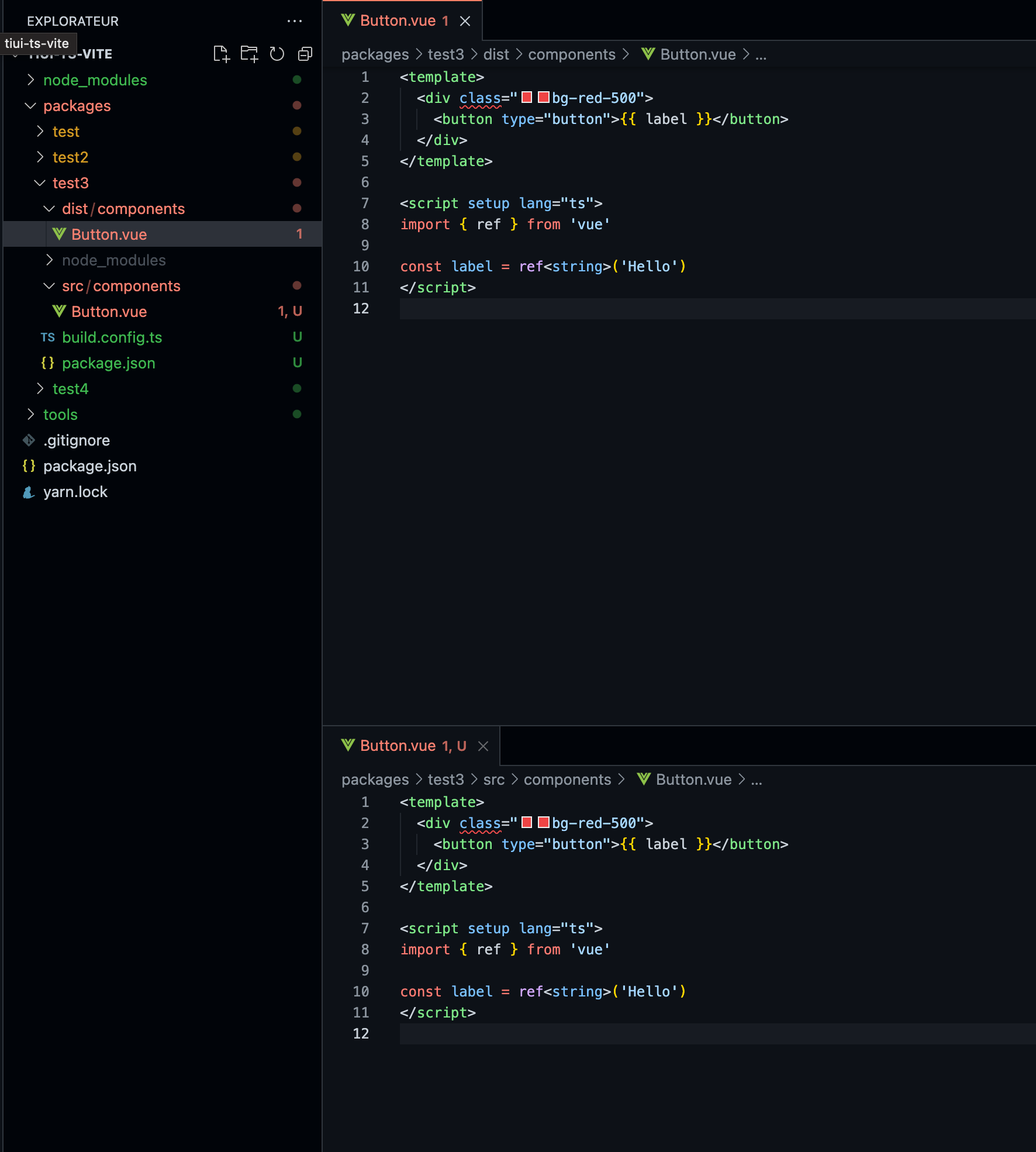Click Vue icon of dist Button.vue in tree
The height and width of the screenshot is (1152, 1036).
click(x=59, y=234)
